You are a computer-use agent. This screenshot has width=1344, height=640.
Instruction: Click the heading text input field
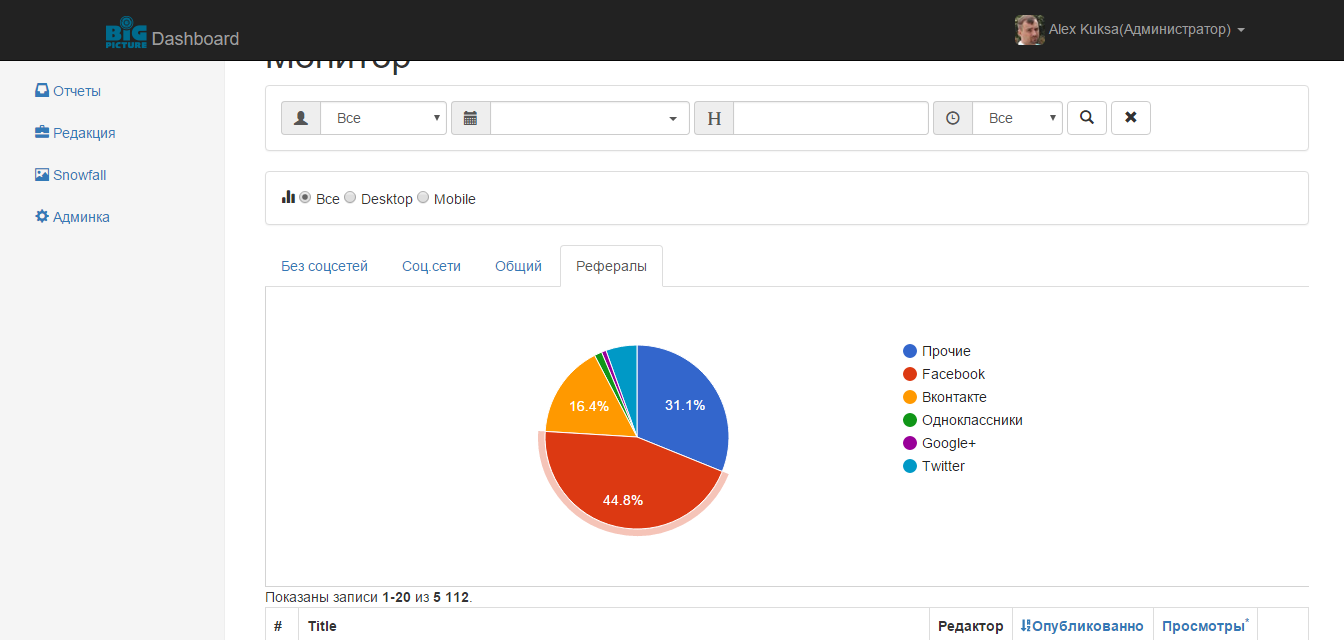831,118
